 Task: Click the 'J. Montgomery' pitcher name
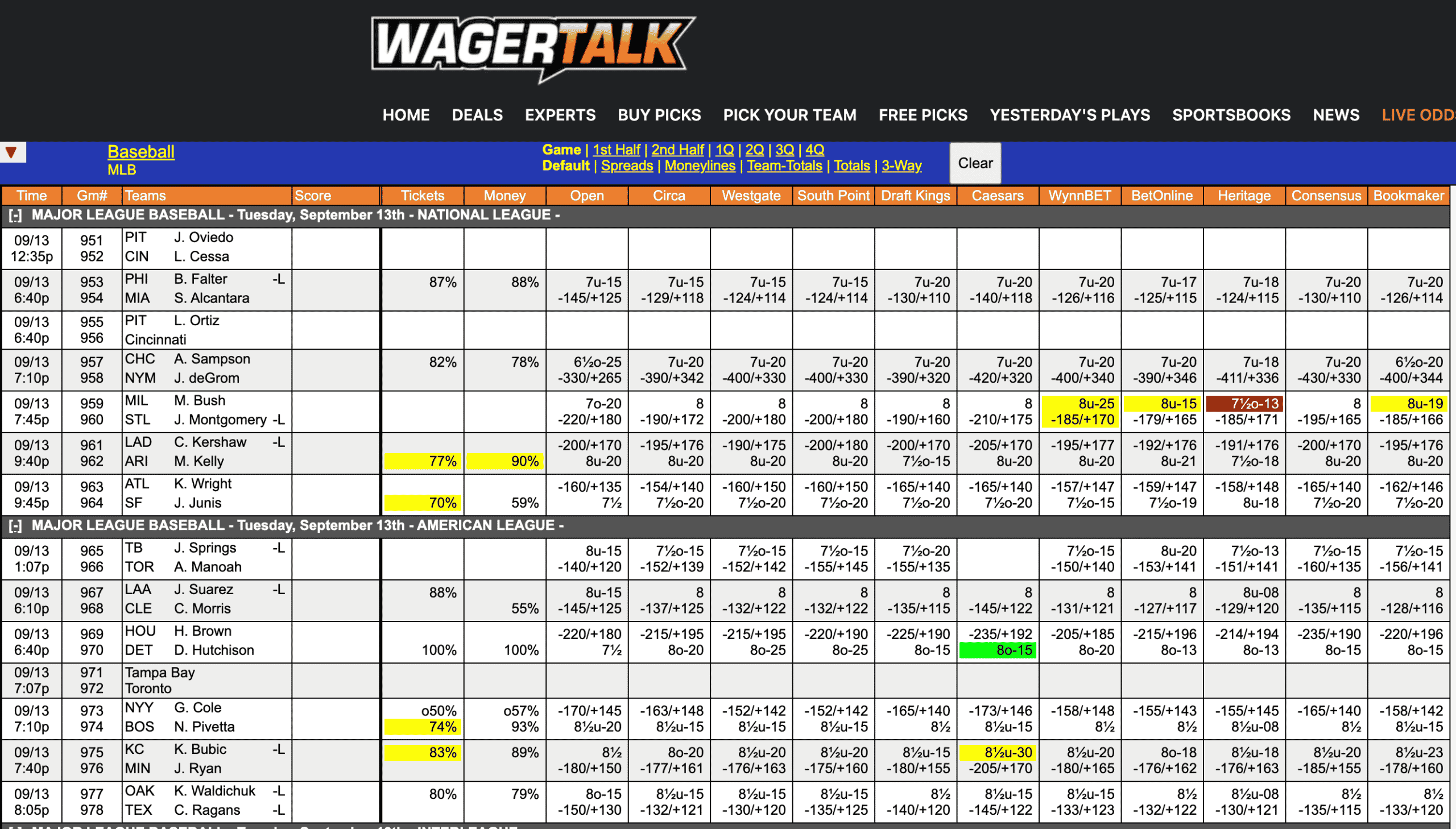pos(220,420)
